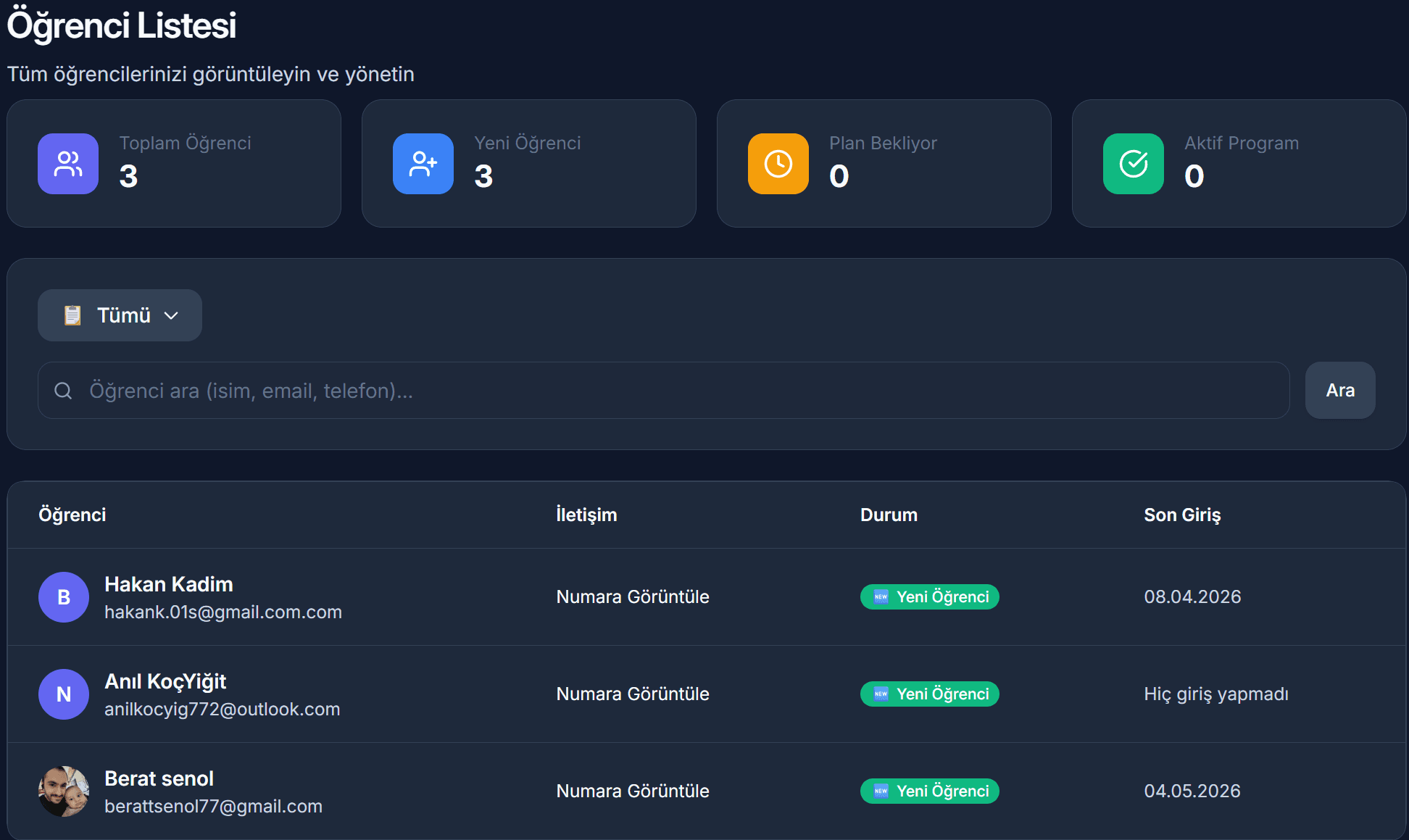Image resolution: width=1409 pixels, height=840 pixels.
Task: Select the name Berat senol
Action: click(159, 778)
